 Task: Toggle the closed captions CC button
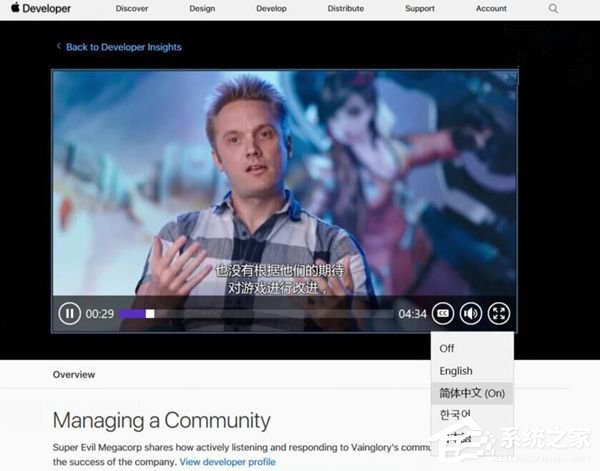(443, 314)
